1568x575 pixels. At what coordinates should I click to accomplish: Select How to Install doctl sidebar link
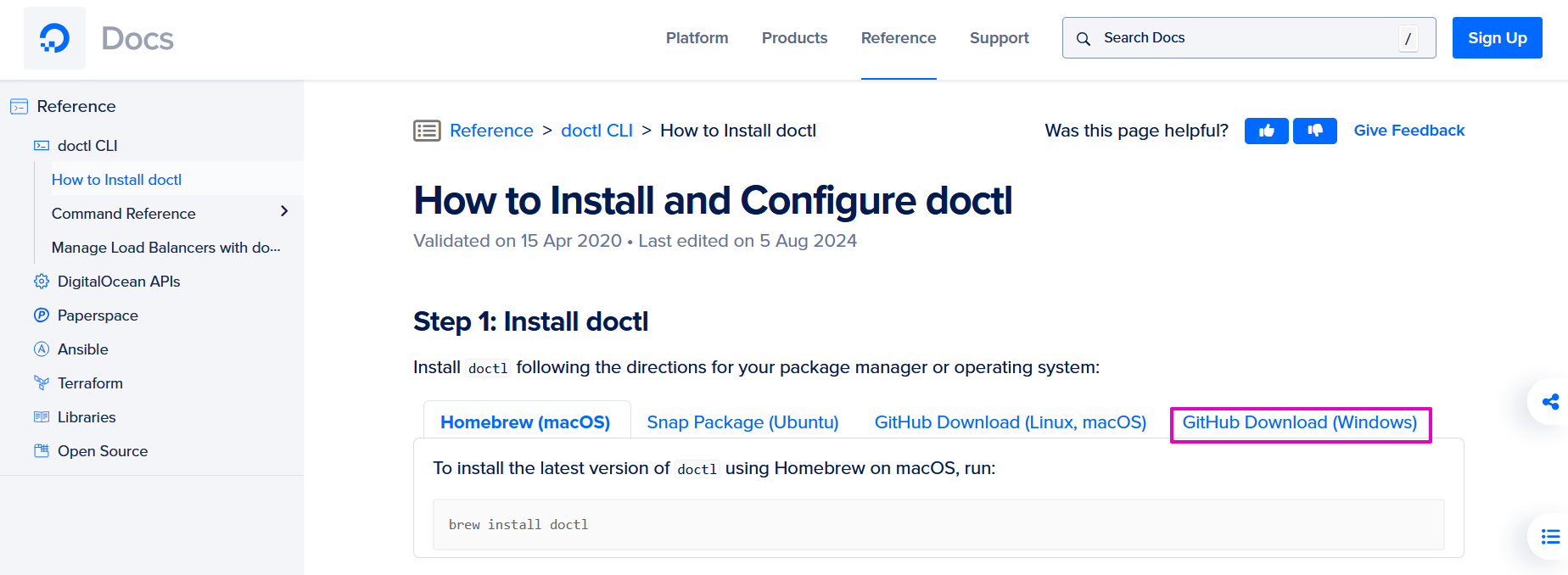116,180
